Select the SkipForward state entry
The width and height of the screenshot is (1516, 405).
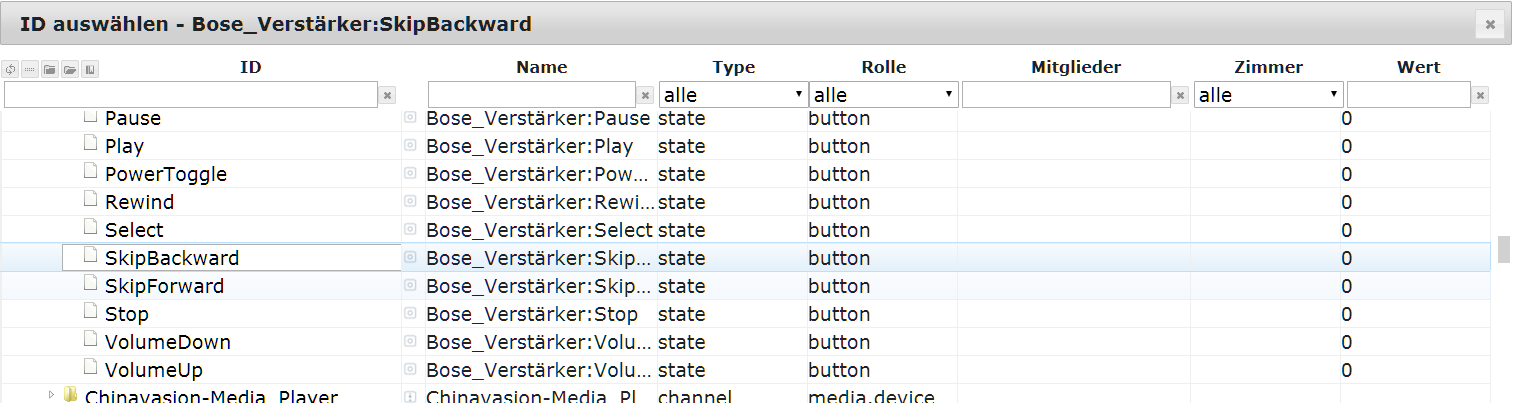pyautogui.click(x=164, y=286)
